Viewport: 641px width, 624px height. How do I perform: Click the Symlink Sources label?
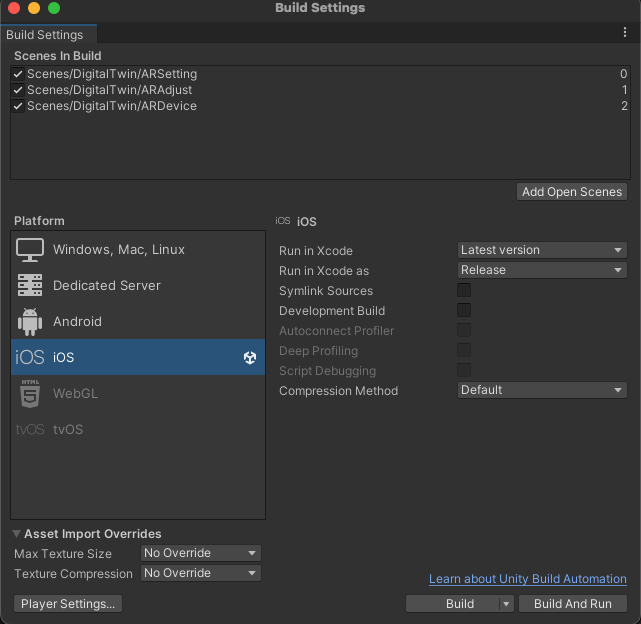[x=326, y=291]
